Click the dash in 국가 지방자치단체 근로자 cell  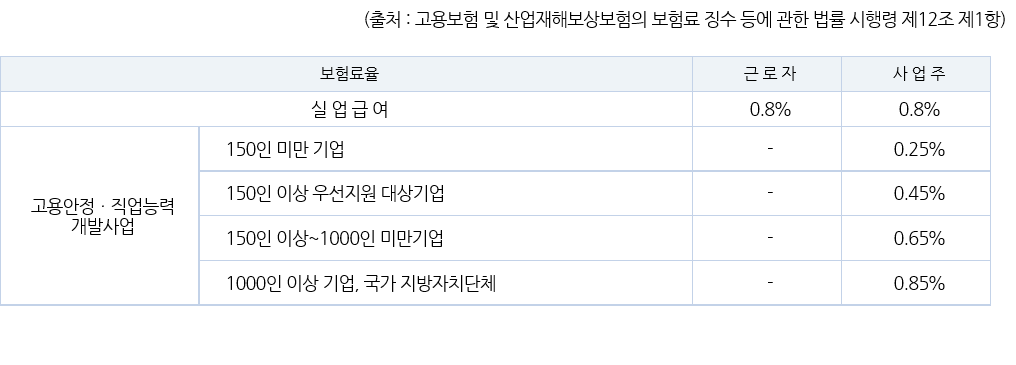pos(770,283)
